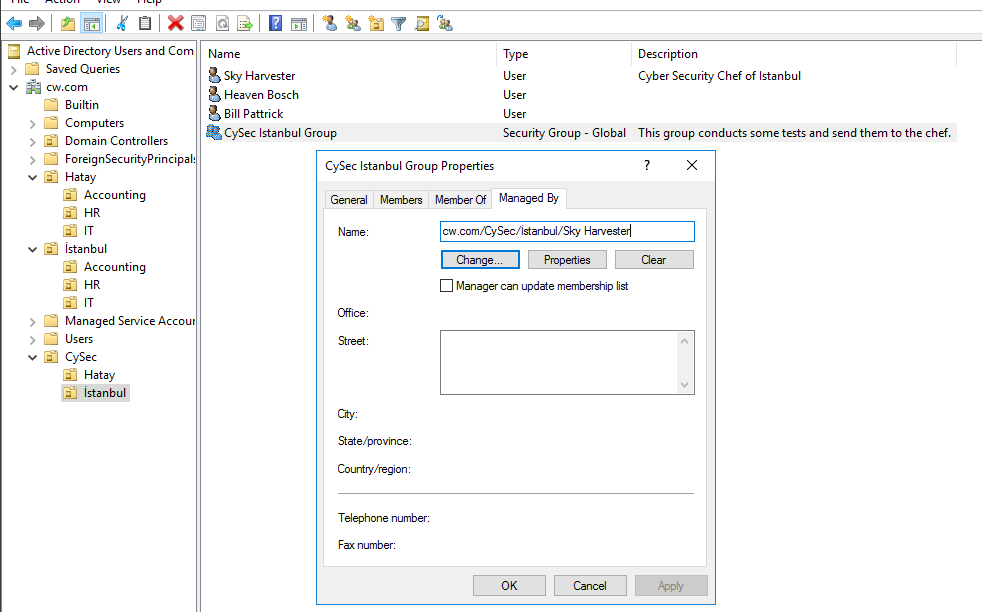982x612 pixels.
Task: Click the red Delete X toolbar icon
Action: coord(175,23)
